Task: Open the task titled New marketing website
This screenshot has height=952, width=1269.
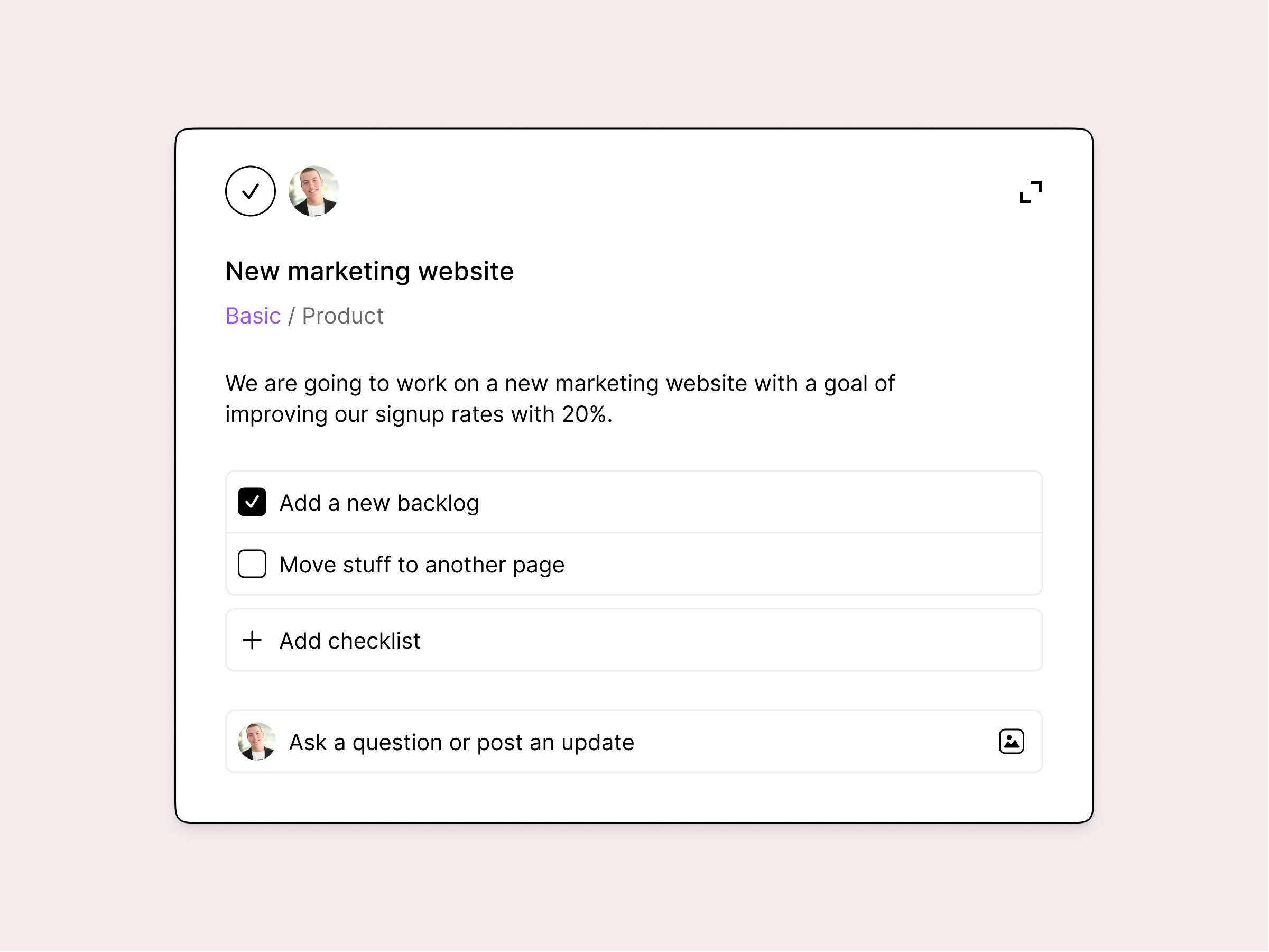Action: click(x=369, y=271)
